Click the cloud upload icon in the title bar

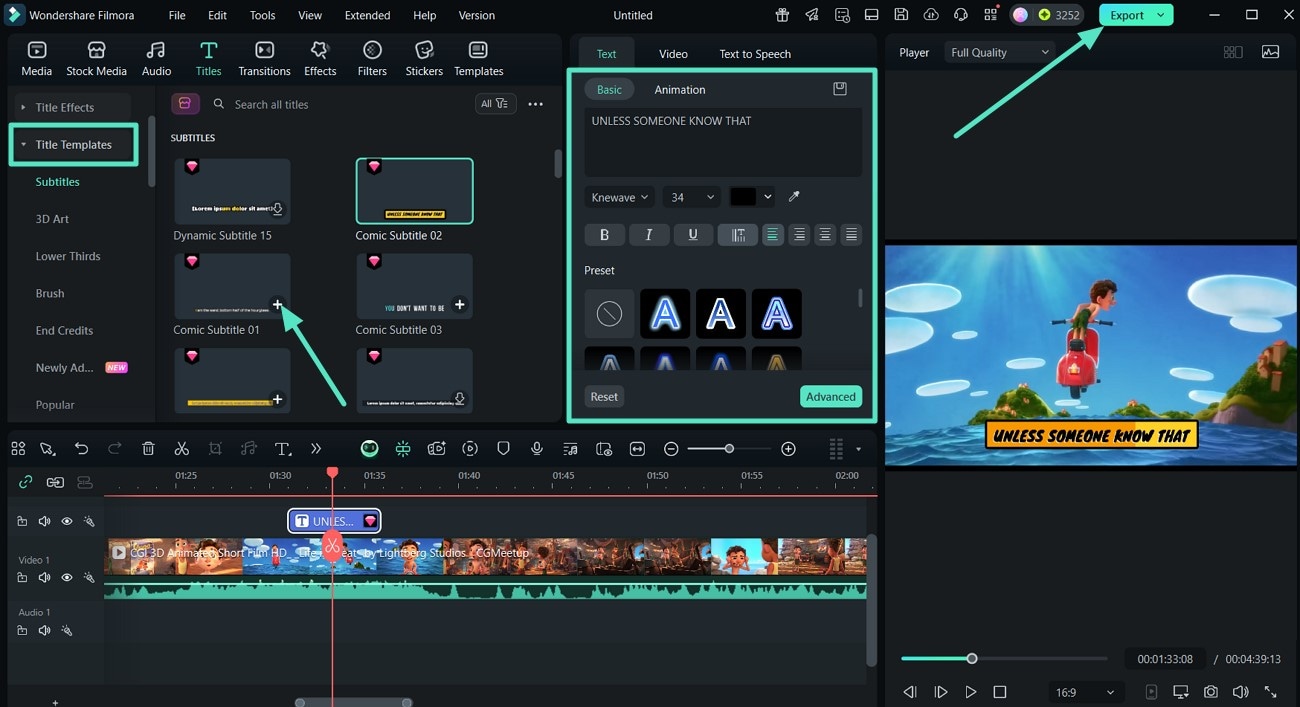(x=931, y=15)
